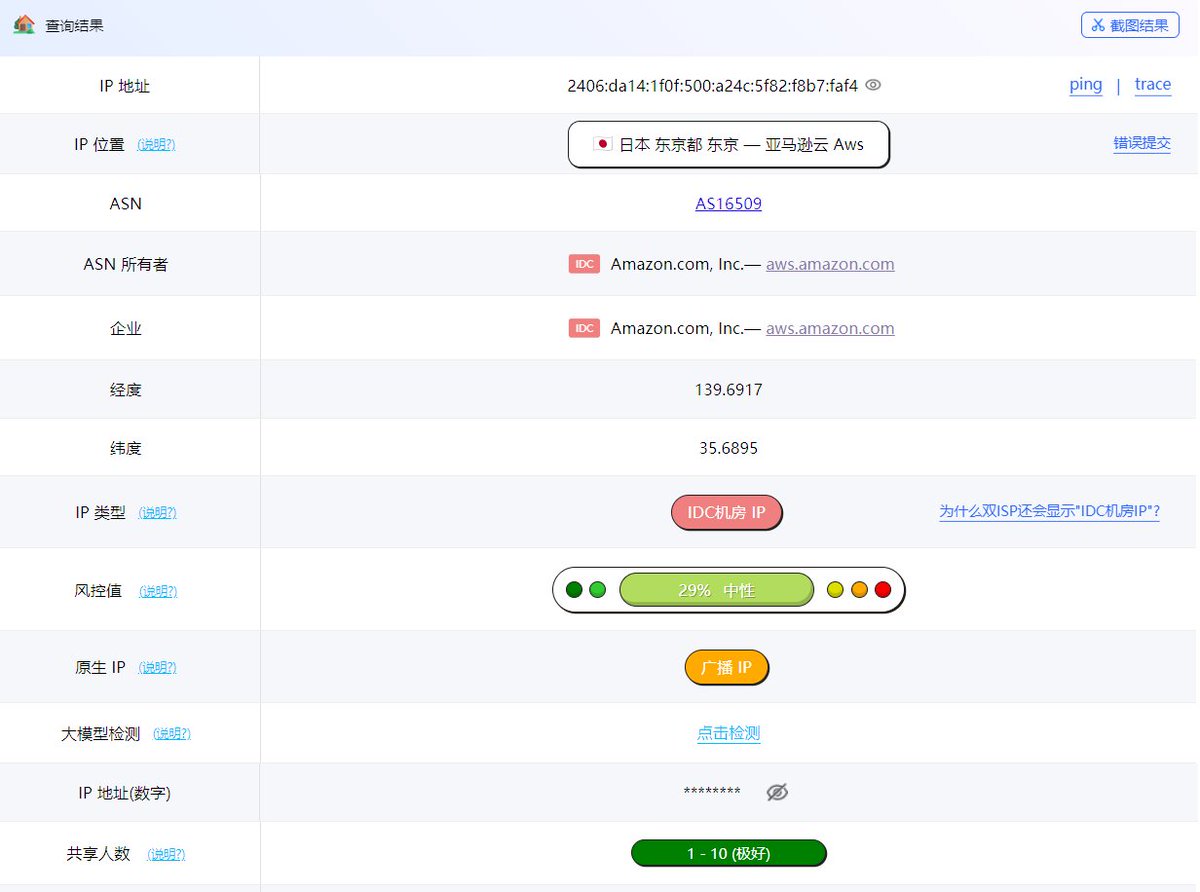This screenshot has width=1200, height=892.
Task: Click the yellow dot in the risk meter
Action: point(835,590)
